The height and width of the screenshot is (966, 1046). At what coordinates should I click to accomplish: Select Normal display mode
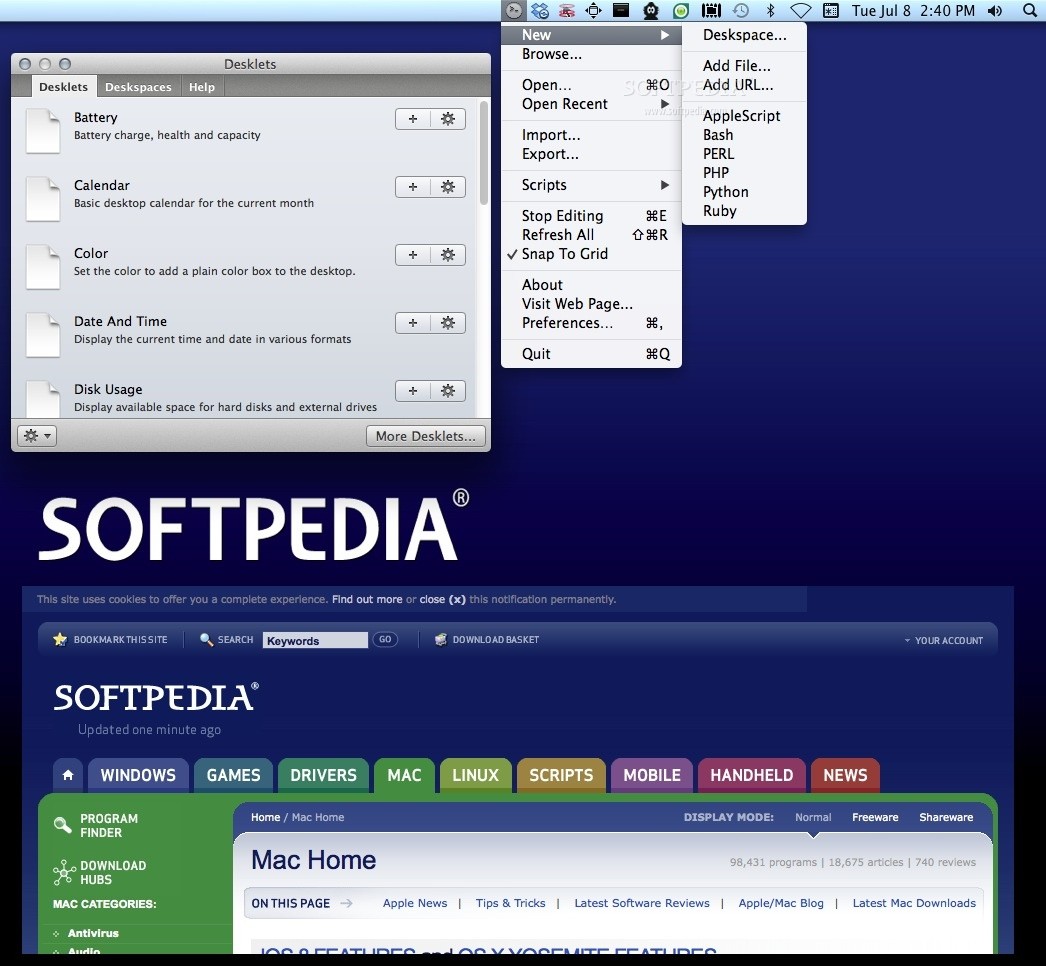813,817
